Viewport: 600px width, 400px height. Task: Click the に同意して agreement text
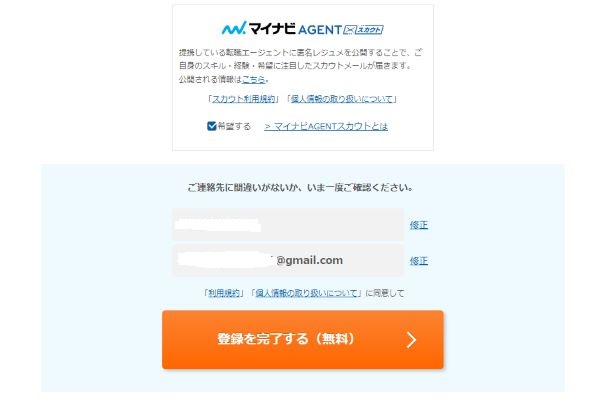point(385,293)
